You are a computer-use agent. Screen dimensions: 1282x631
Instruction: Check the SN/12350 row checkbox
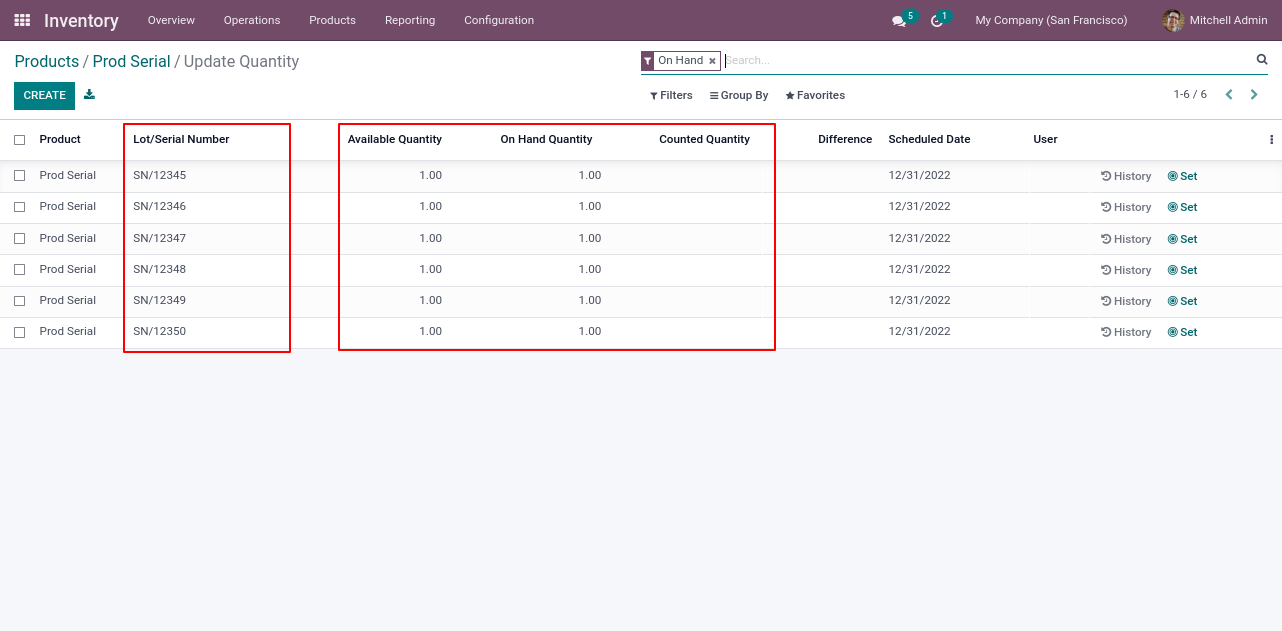click(19, 332)
